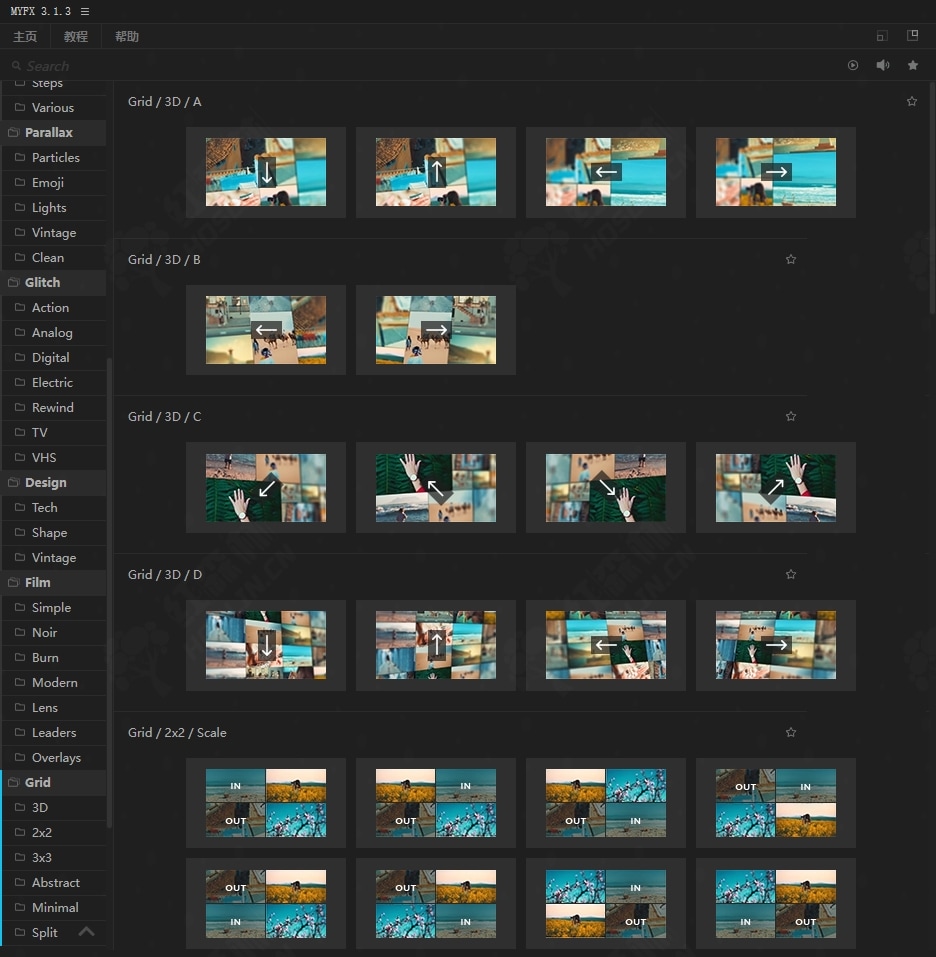Viewport: 936px width, 957px height.
Task: Expand the Glitch category header
Action: (x=42, y=282)
